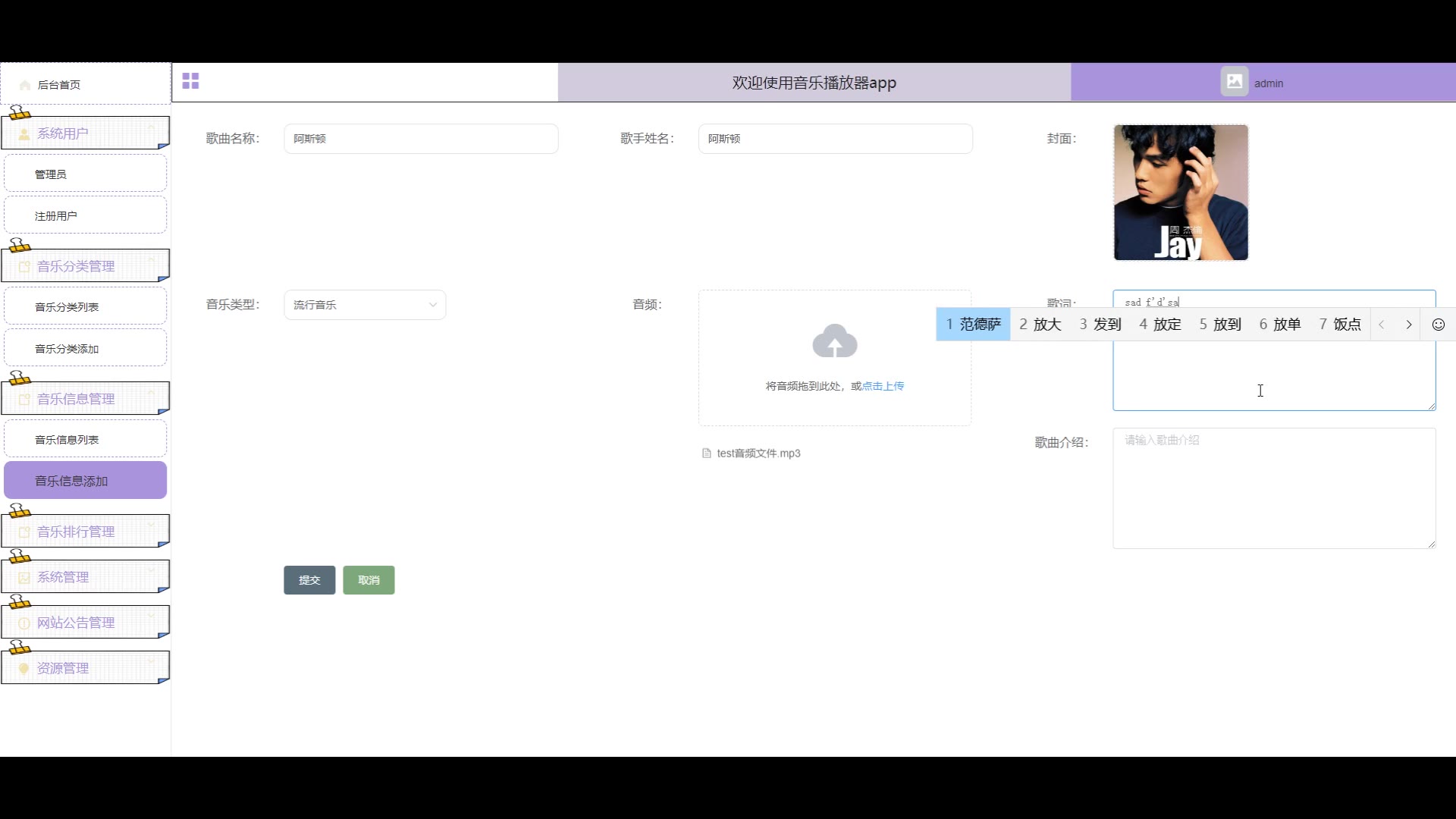Image resolution: width=1456 pixels, height=819 pixels.
Task: Choose IME candidate 3 发到
Action: click(1100, 325)
